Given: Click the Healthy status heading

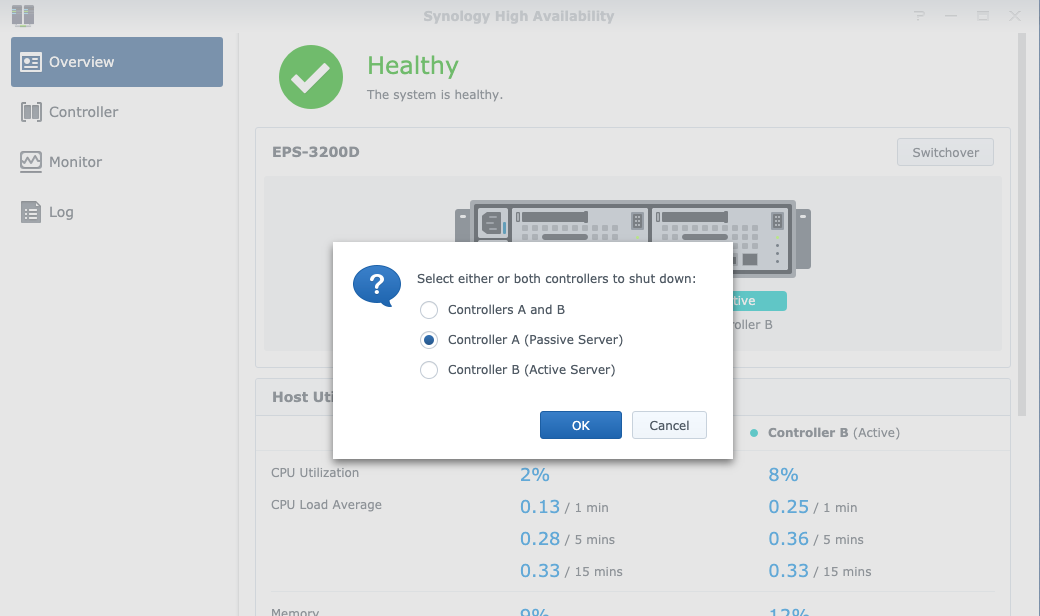Looking at the screenshot, I should 413,66.
